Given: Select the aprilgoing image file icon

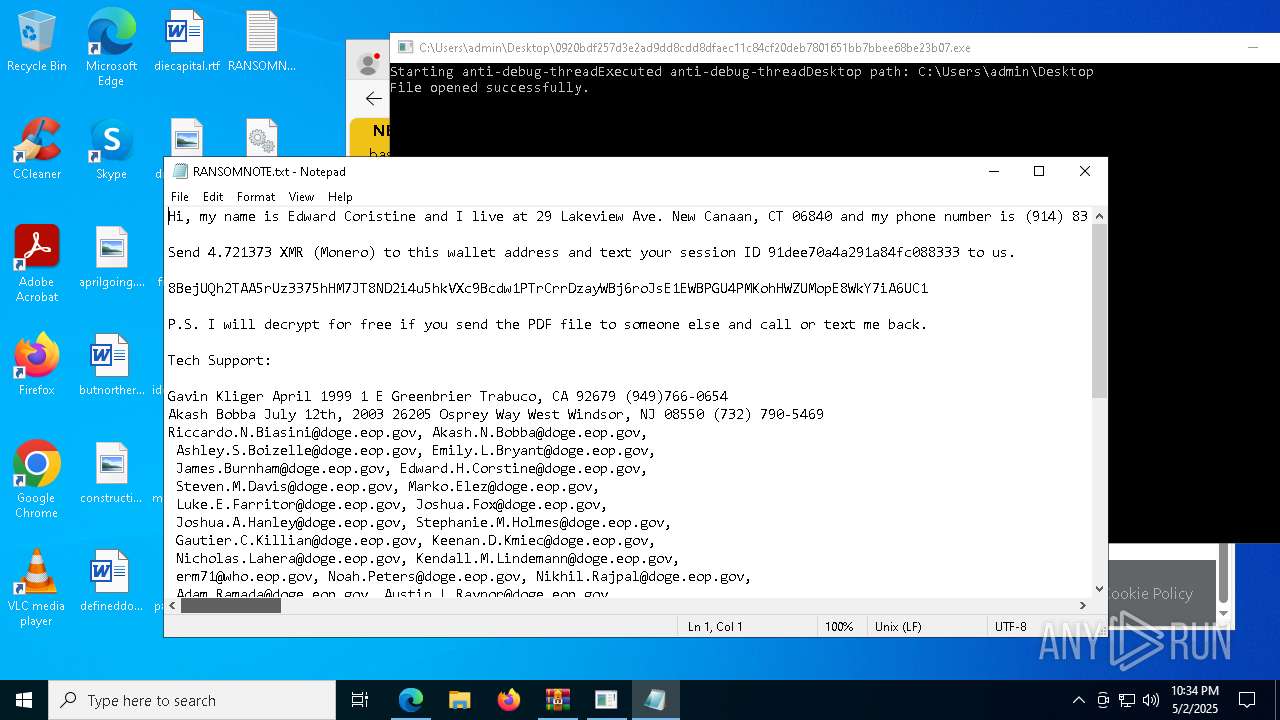Looking at the screenshot, I should (x=111, y=256).
